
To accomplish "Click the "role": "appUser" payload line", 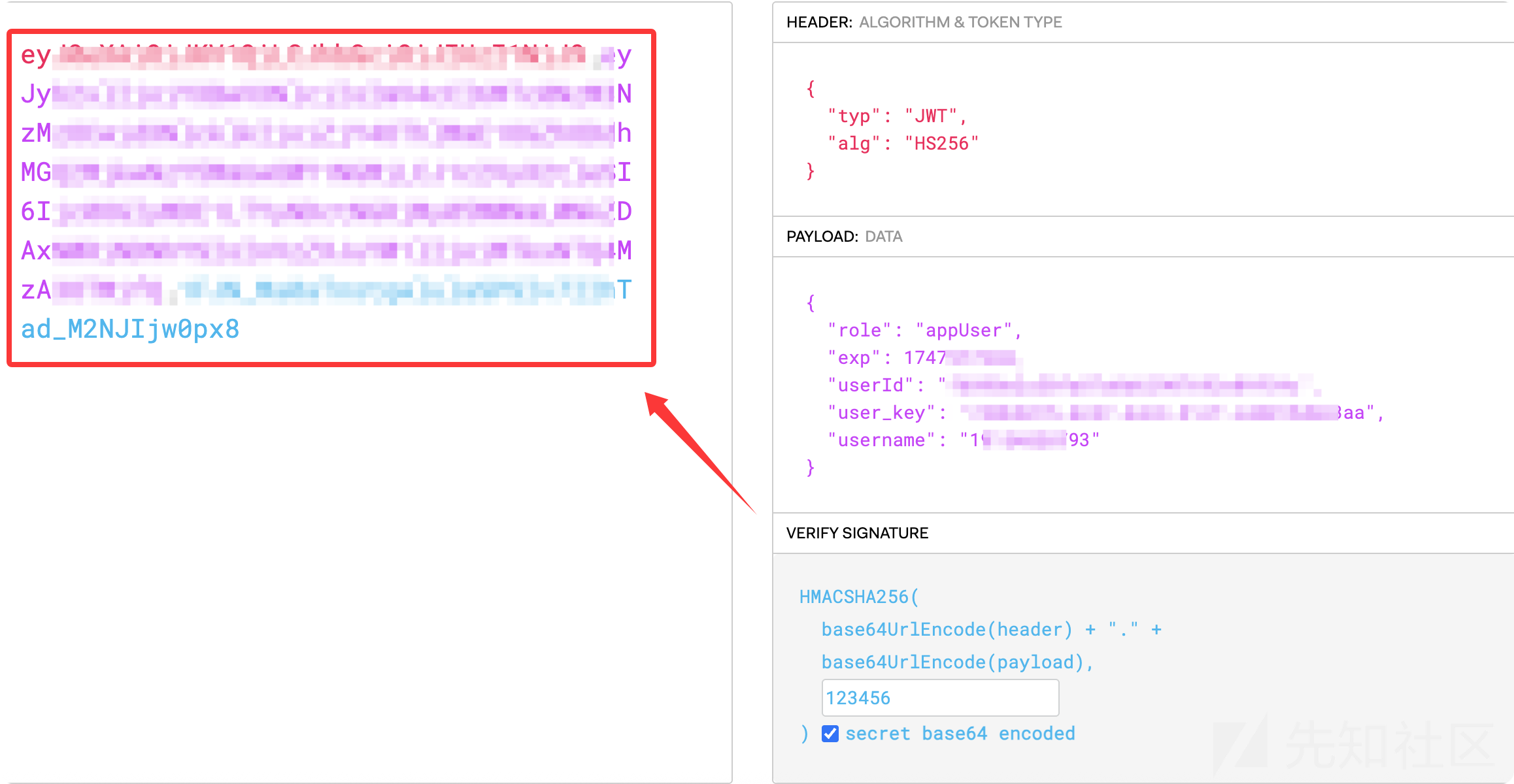I will [924, 331].
